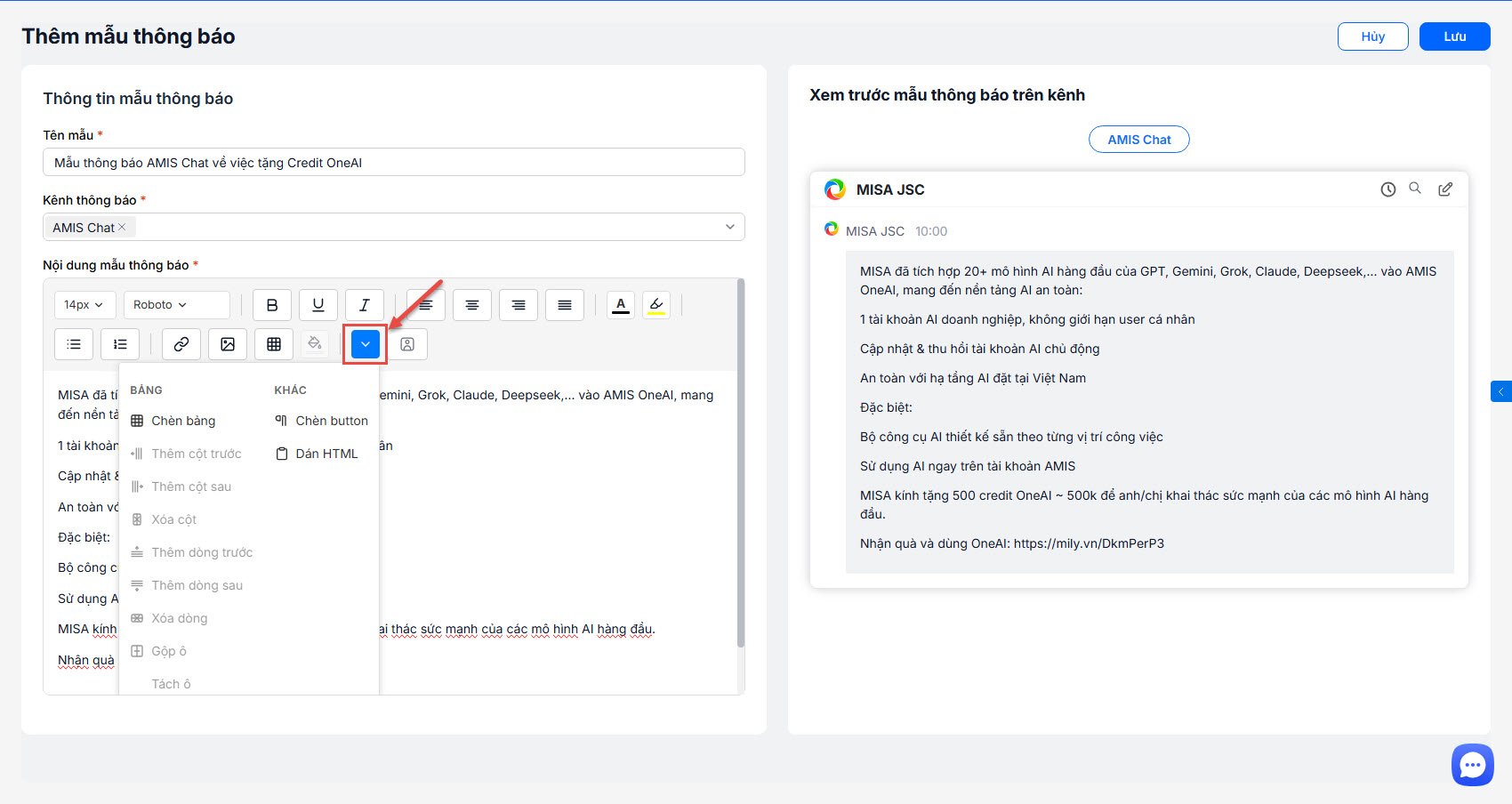Click the Thêm dòng sau row icon
This screenshot has width=1512, height=804.
(x=137, y=585)
